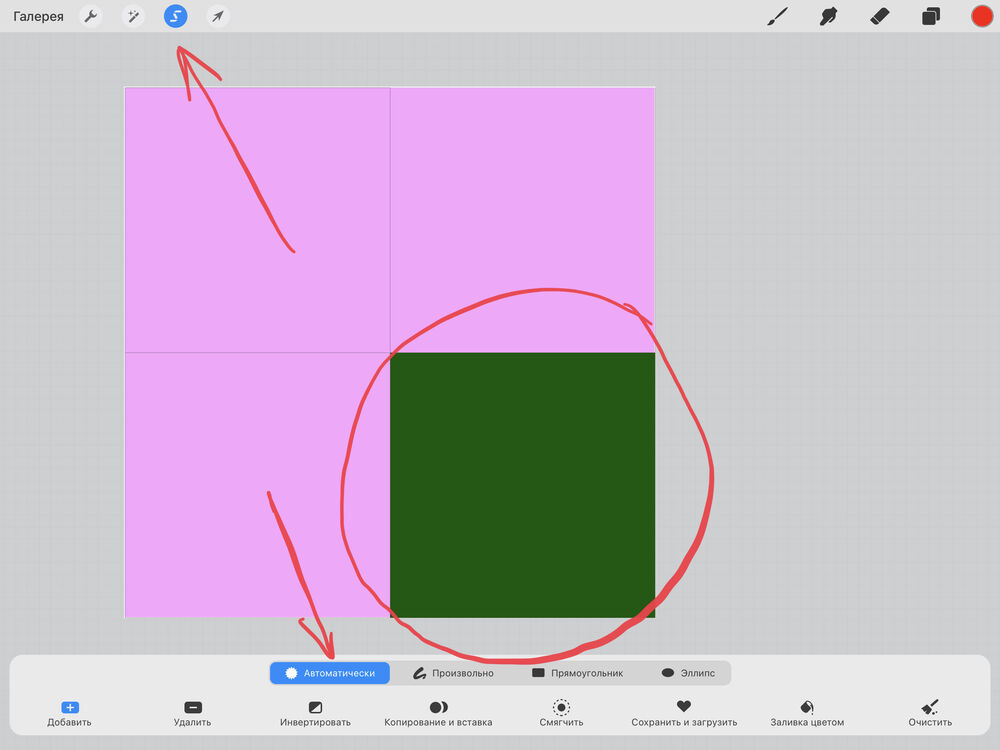Image resolution: width=1000 pixels, height=750 pixels.
Task: Enable Заливка цветом option
Action: [x=807, y=713]
